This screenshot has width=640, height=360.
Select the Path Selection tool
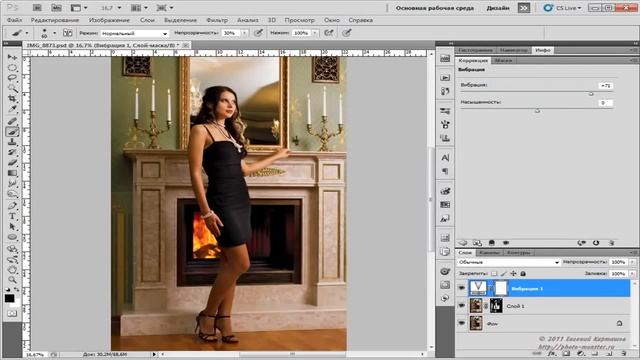click(x=12, y=227)
